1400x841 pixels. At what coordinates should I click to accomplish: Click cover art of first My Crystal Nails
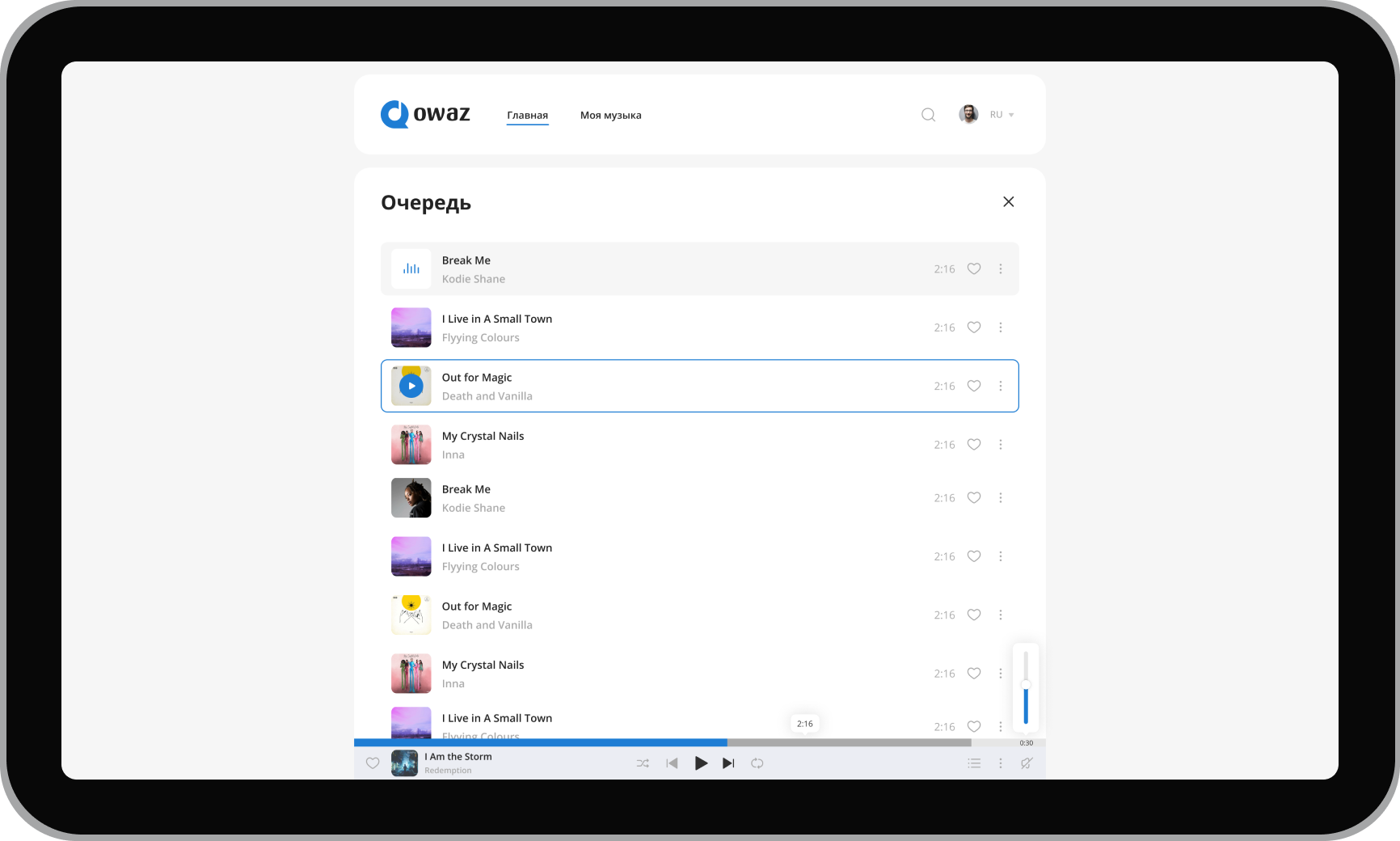(411, 445)
